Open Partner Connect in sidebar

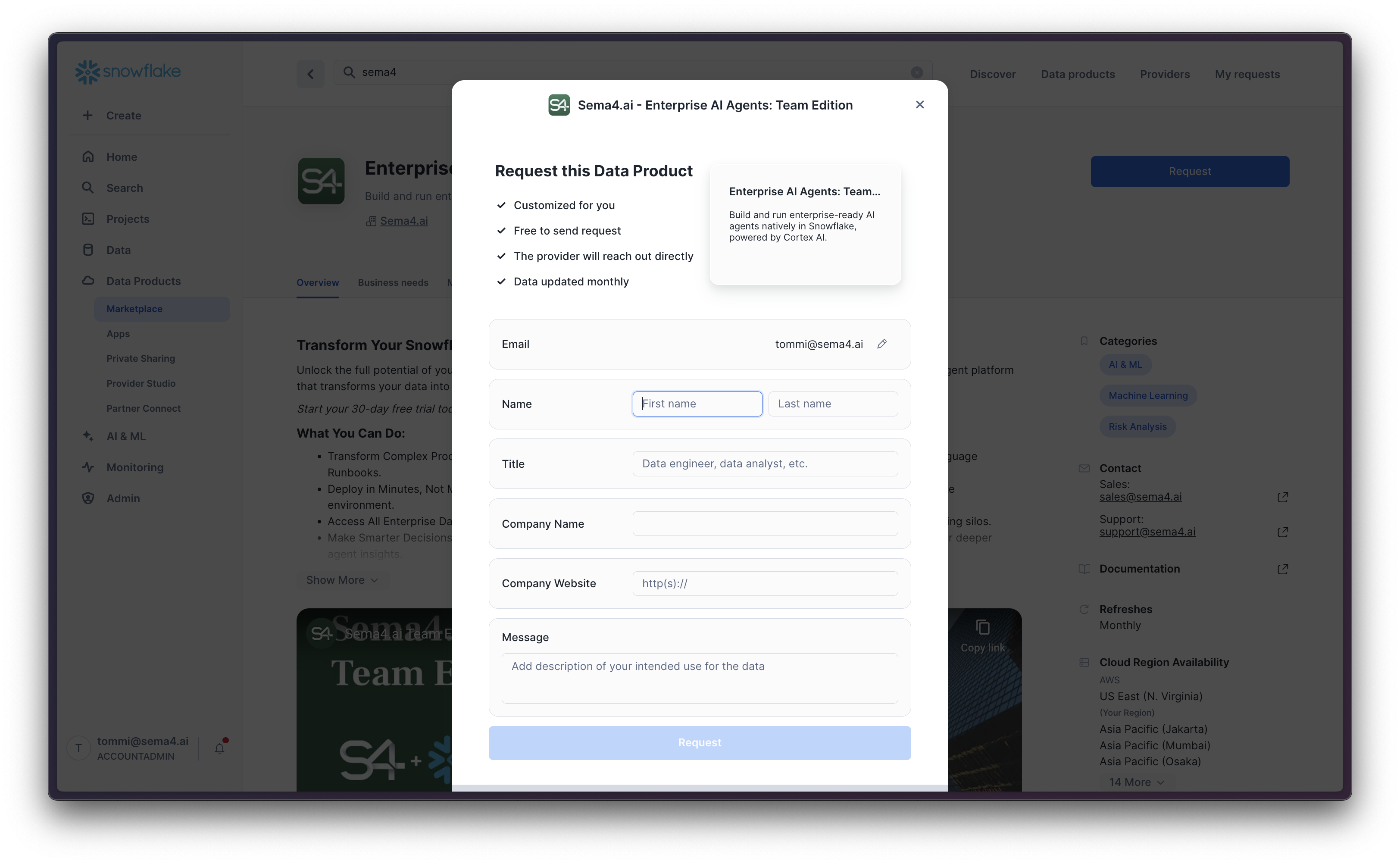pos(144,409)
